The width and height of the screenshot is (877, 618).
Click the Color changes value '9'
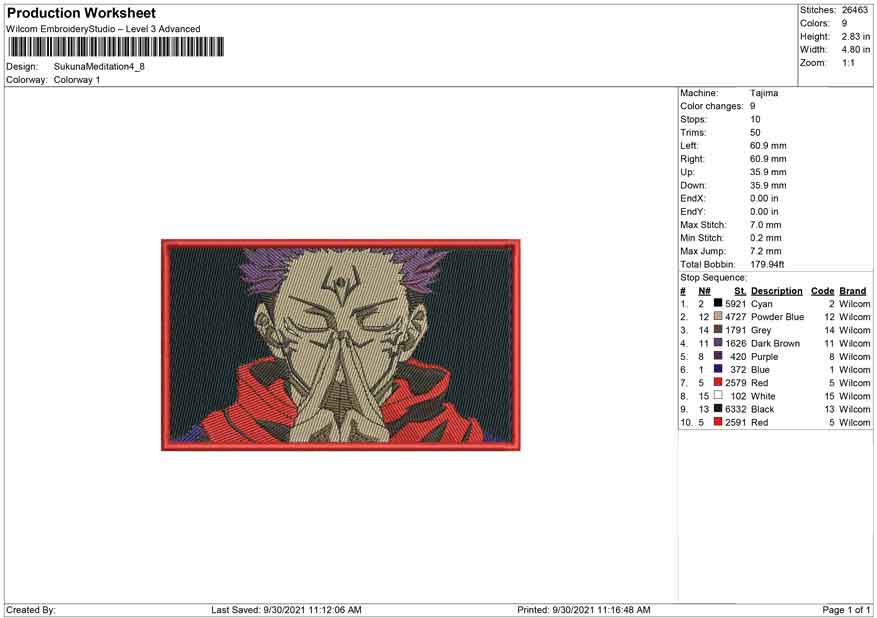pos(753,106)
